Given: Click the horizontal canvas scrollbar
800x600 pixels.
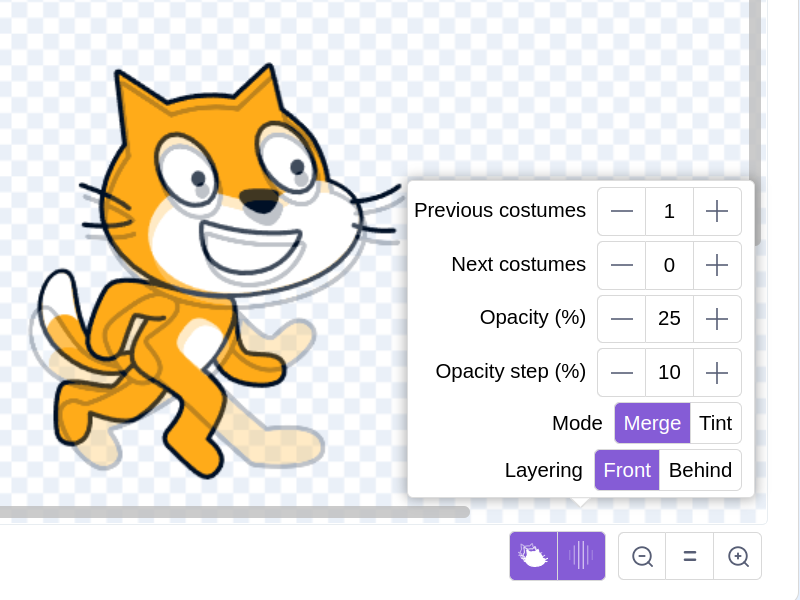Looking at the screenshot, I should (x=235, y=512).
